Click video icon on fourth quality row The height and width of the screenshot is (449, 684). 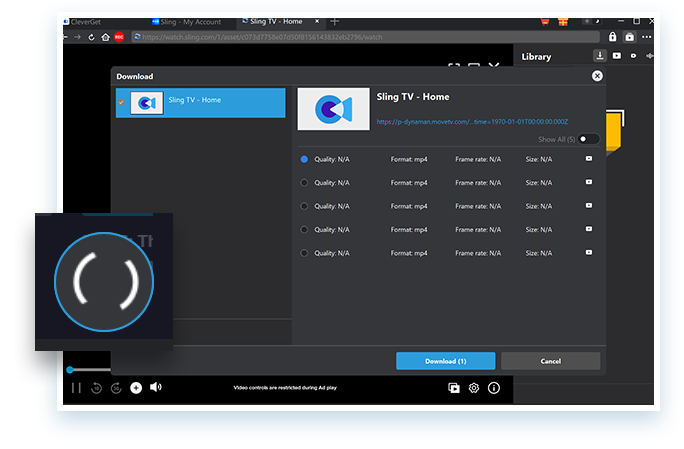click(589, 229)
